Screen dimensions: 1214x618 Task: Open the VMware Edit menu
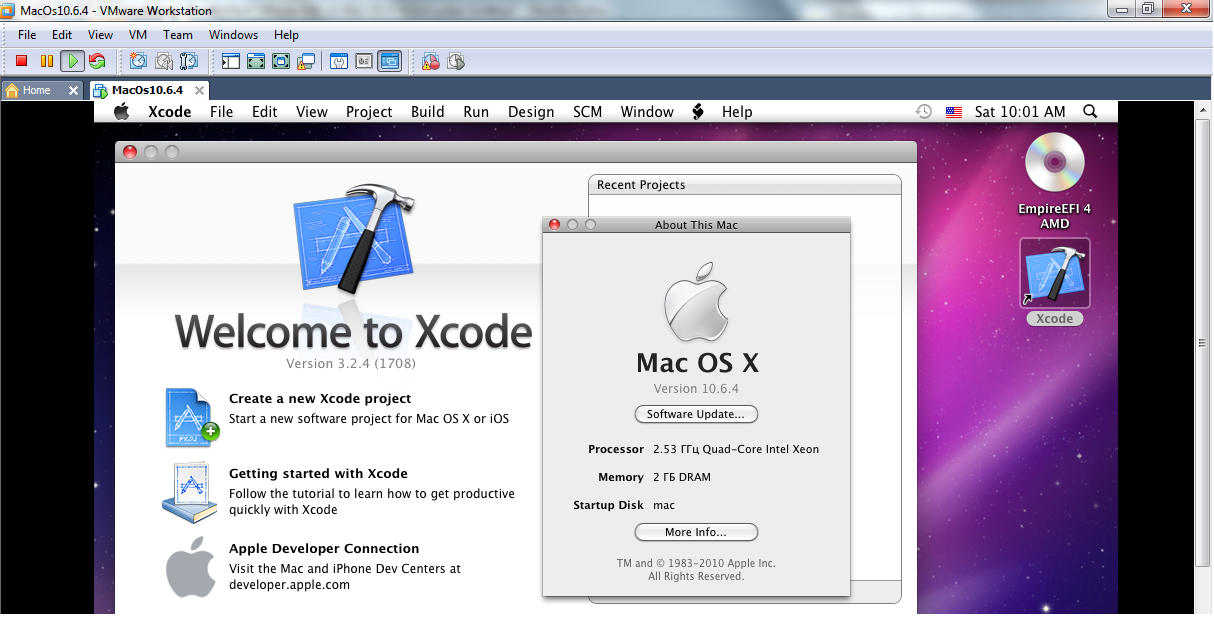[62, 34]
